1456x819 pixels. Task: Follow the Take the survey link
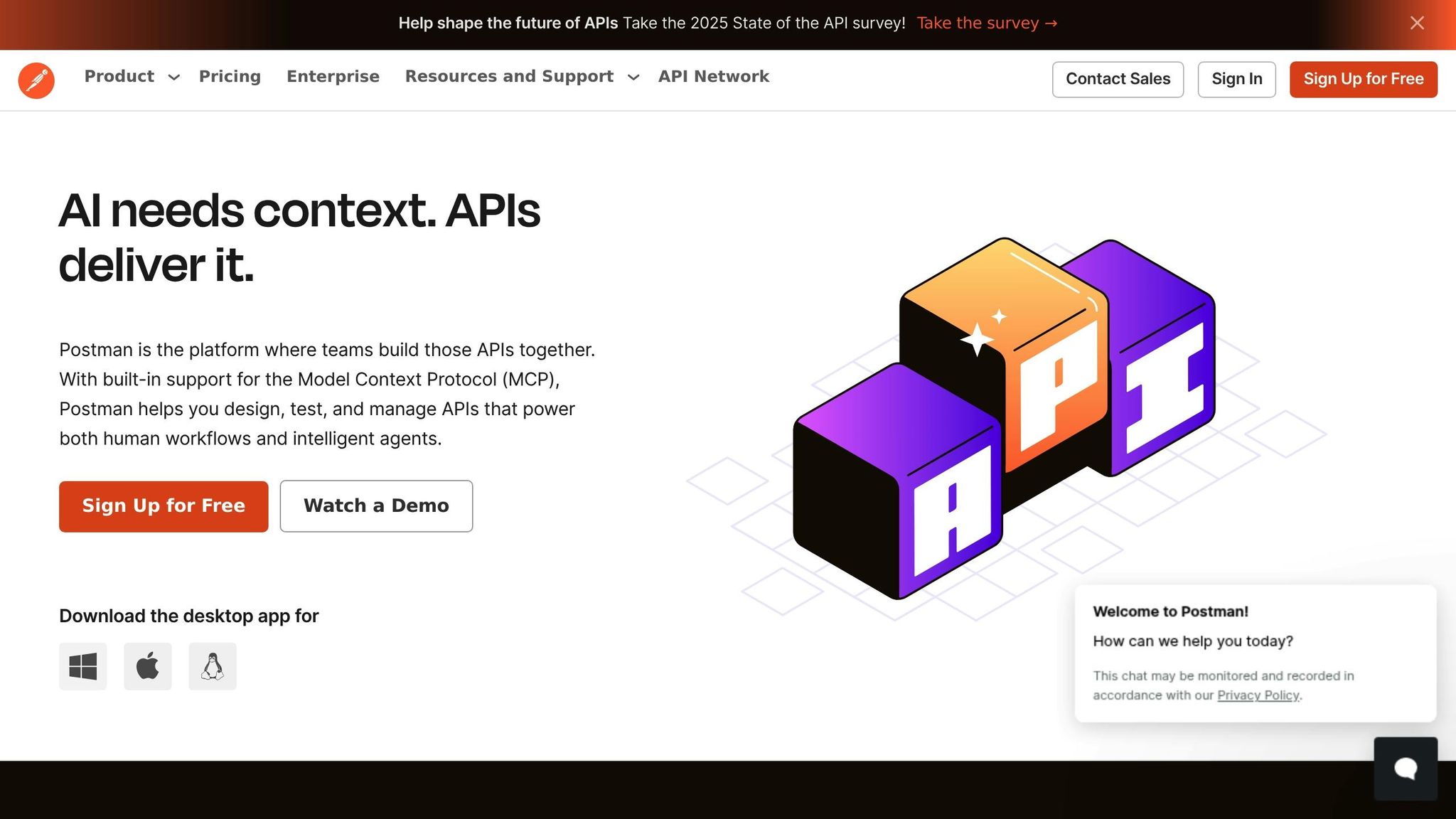click(x=987, y=23)
